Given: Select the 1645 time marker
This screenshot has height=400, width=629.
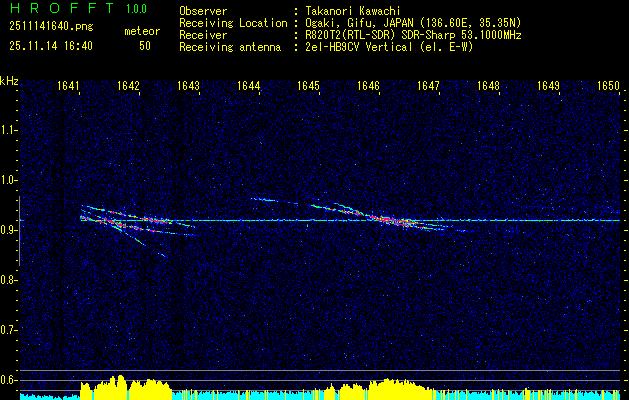Looking at the screenshot, I should click(308, 87).
